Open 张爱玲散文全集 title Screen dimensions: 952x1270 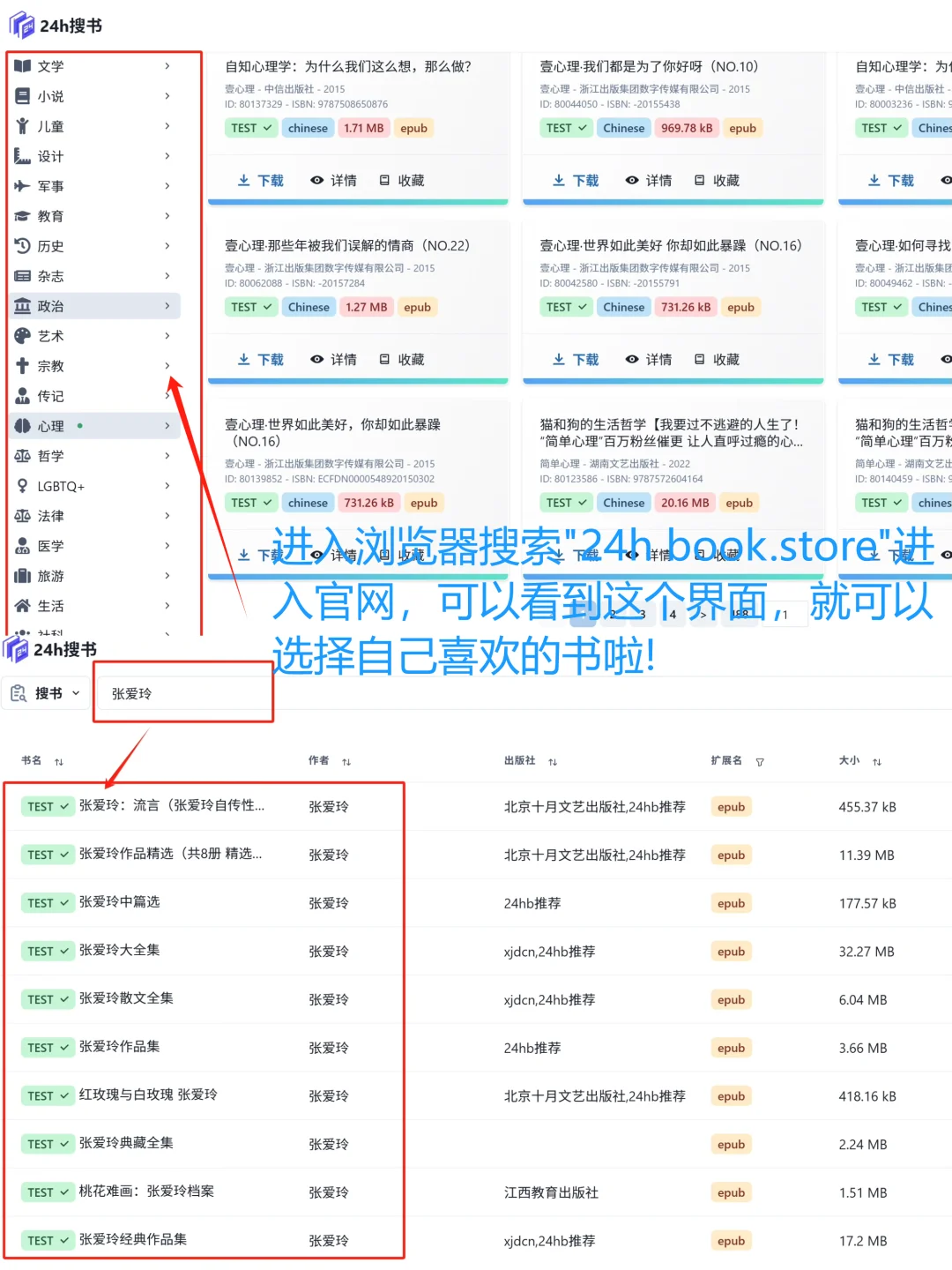tap(126, 998)
